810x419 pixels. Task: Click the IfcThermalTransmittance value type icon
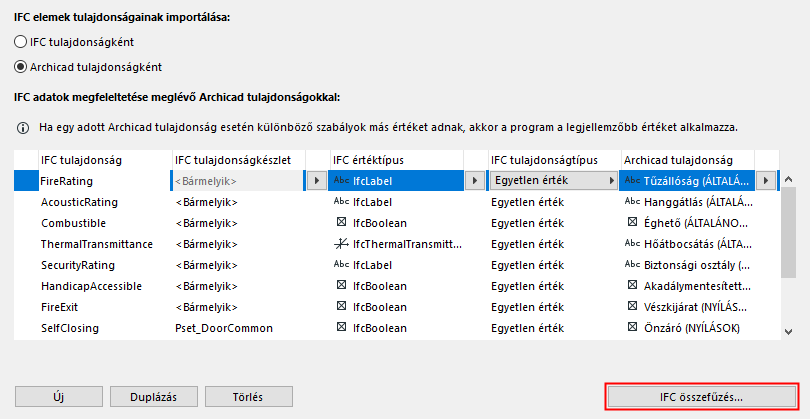(x=341, y=244)
